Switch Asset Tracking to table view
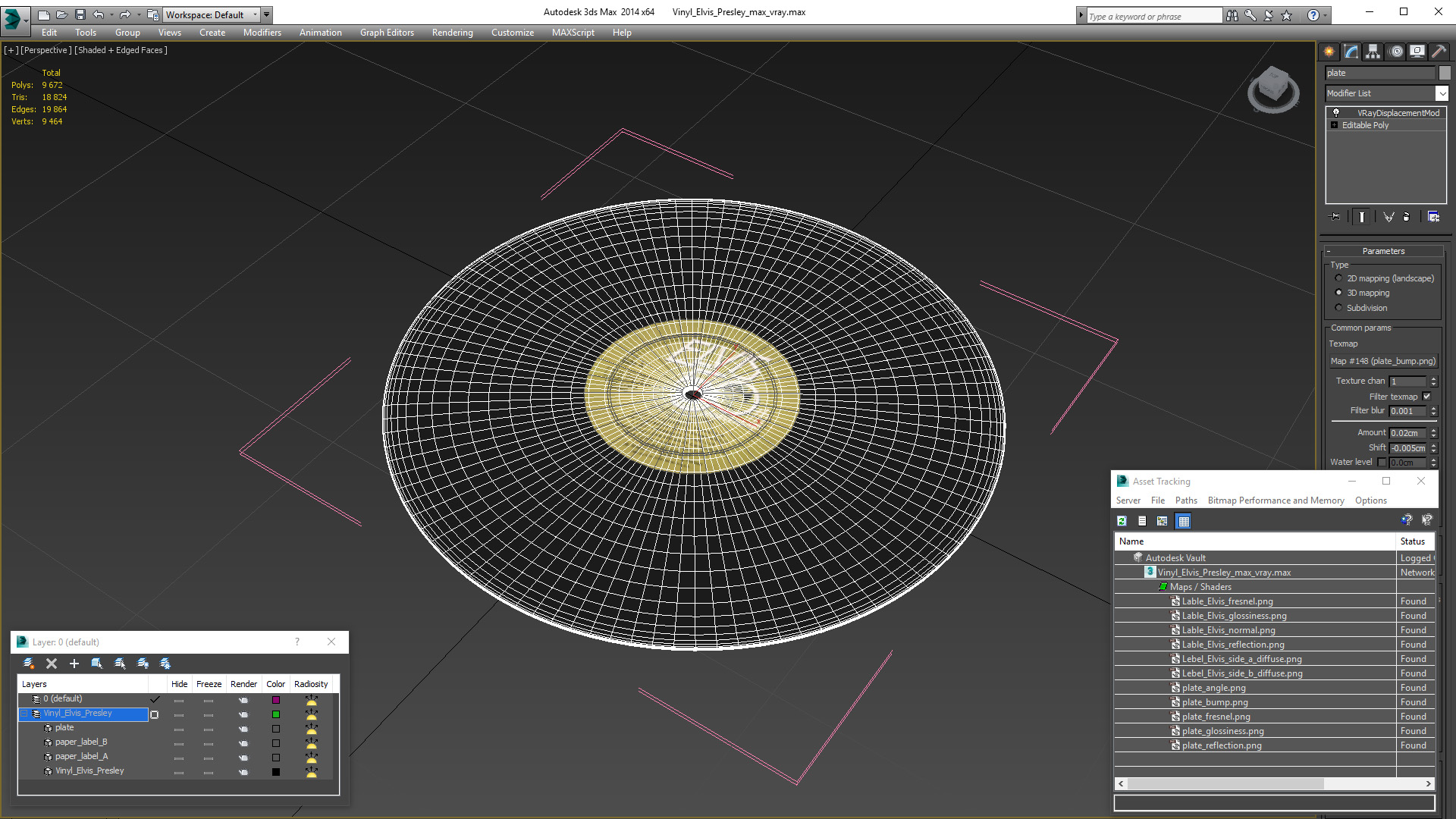1456x819 pixels. [x=1183, y=521]
